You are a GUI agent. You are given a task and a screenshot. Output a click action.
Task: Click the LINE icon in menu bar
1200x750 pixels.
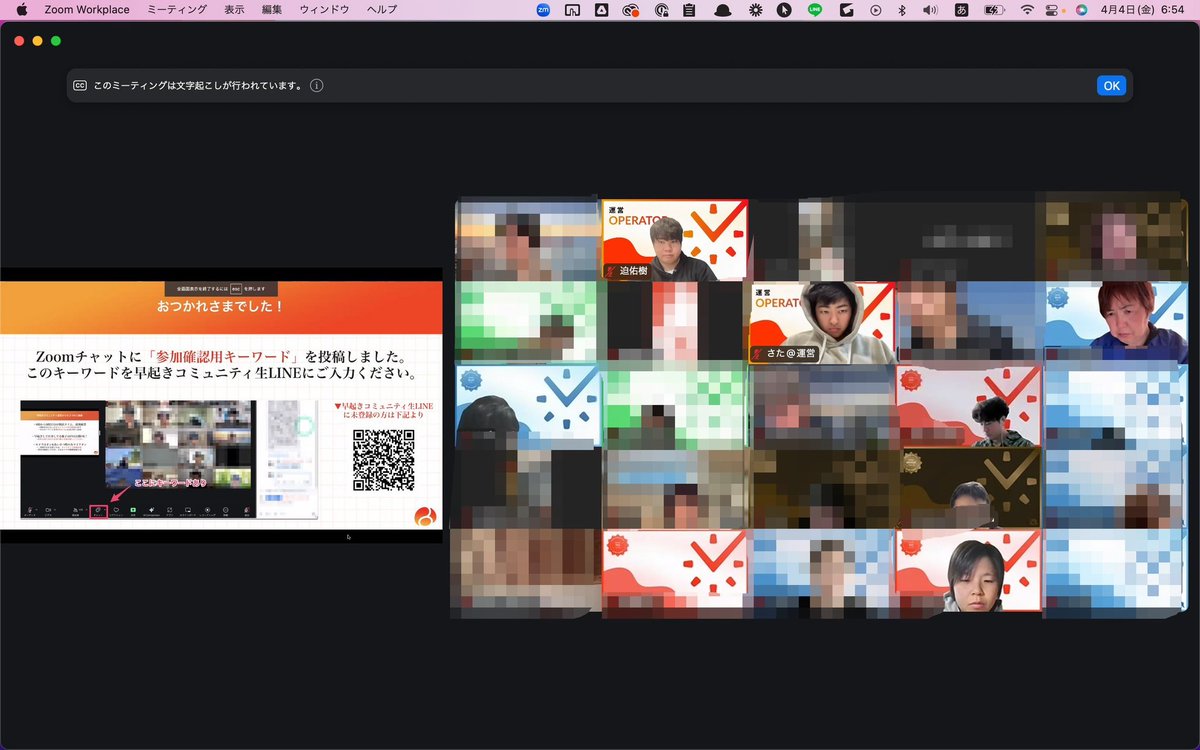pyautogui.click(x=814, y=10)
